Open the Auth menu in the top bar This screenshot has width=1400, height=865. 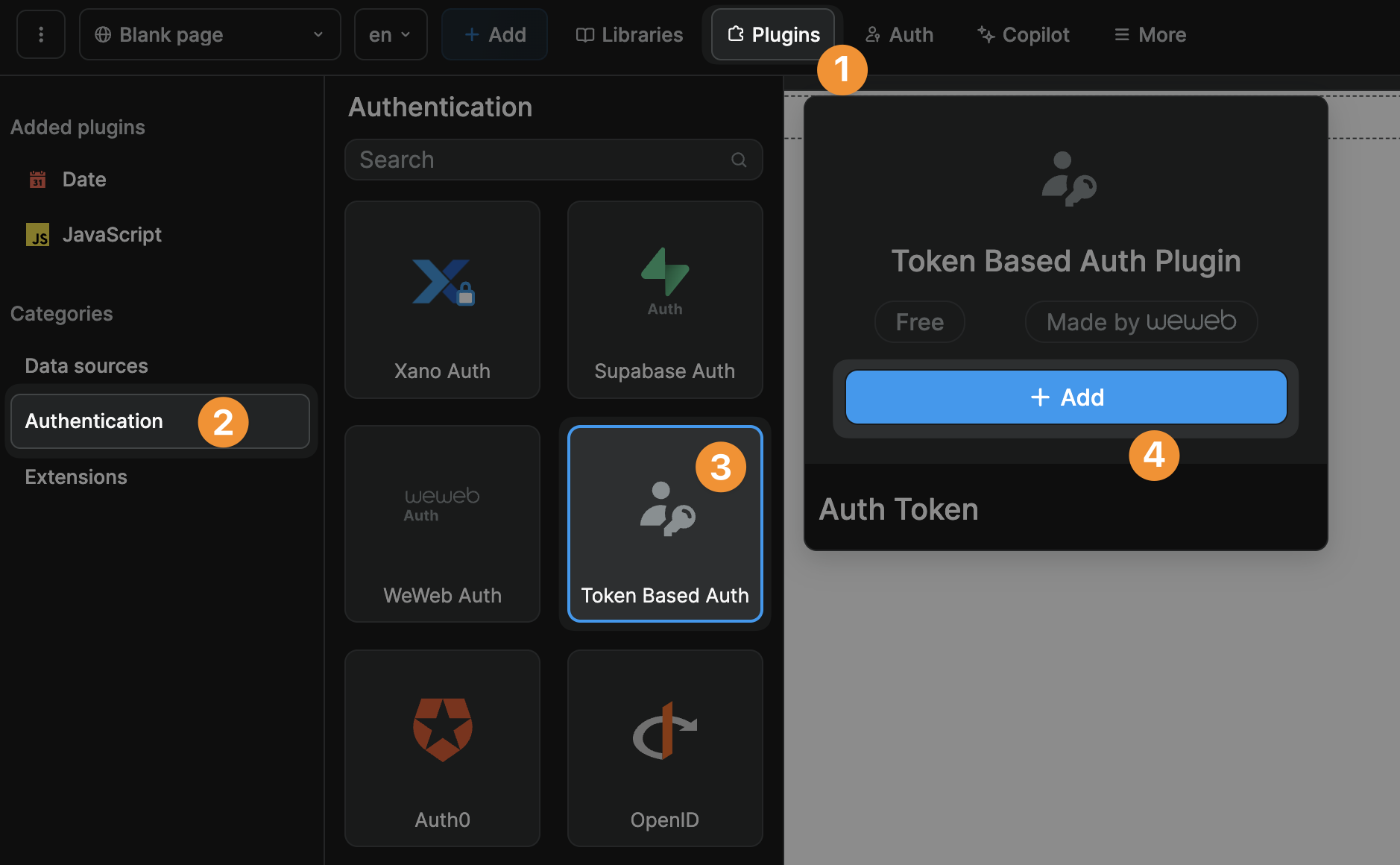[x=898, y=34]
